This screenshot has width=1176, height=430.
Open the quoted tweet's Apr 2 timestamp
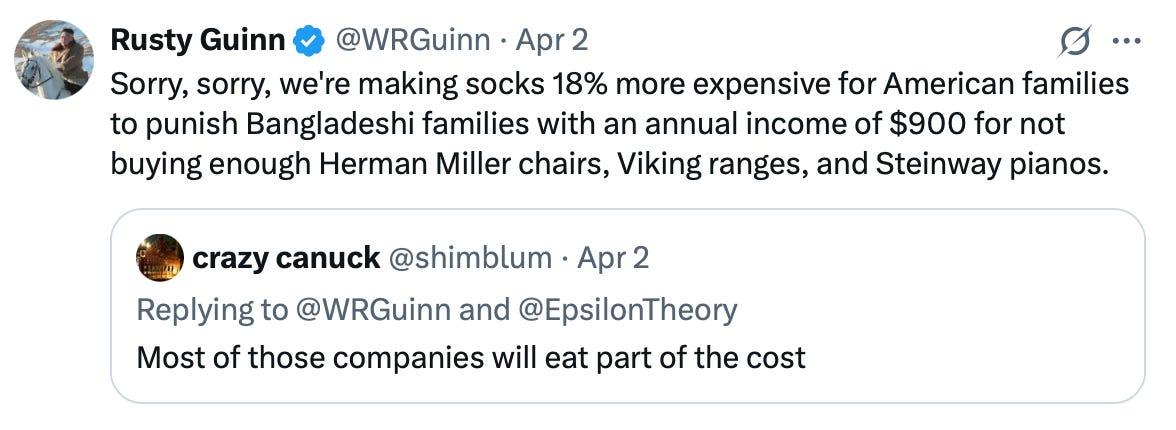click(x=613, y=258)
